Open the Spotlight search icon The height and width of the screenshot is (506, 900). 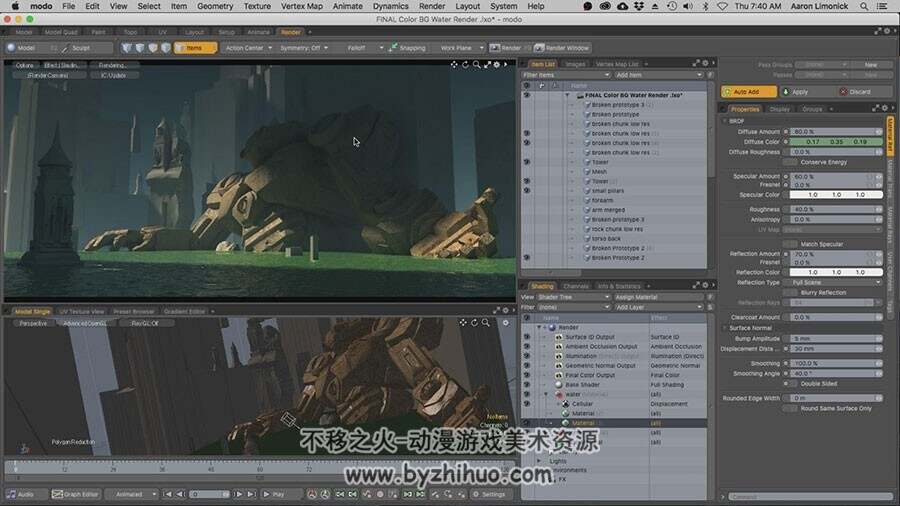point(864,6)
